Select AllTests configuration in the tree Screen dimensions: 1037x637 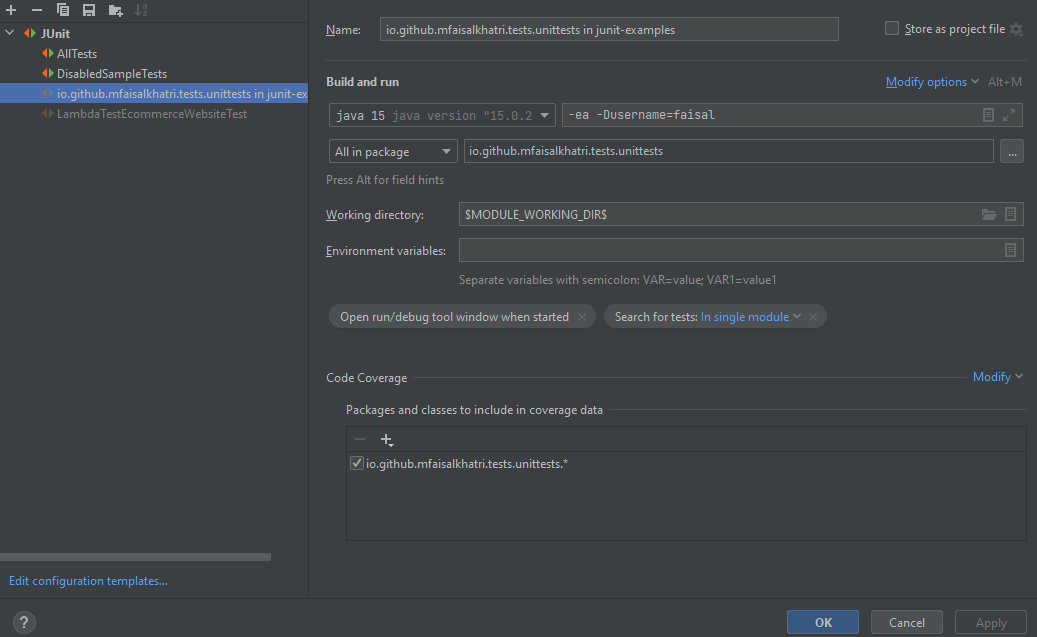[x=77, y=54]
